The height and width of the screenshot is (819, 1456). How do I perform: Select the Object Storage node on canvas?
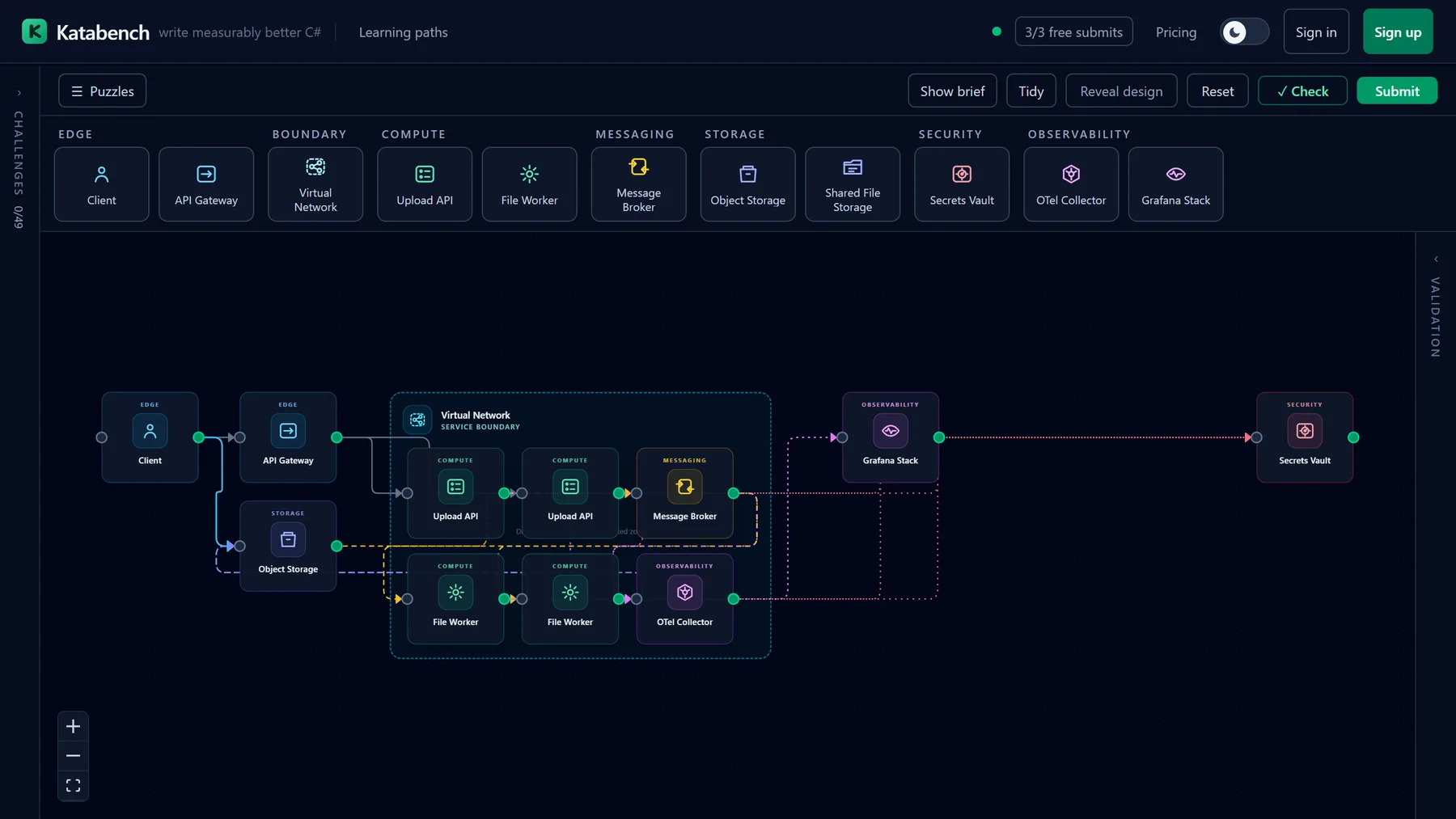(288, 546)
